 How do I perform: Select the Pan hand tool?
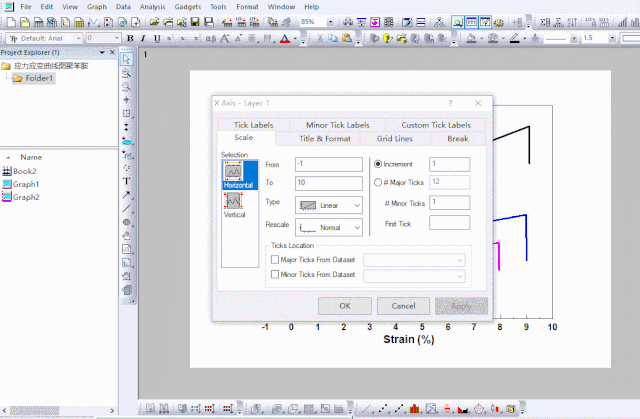tap(127, 236)
